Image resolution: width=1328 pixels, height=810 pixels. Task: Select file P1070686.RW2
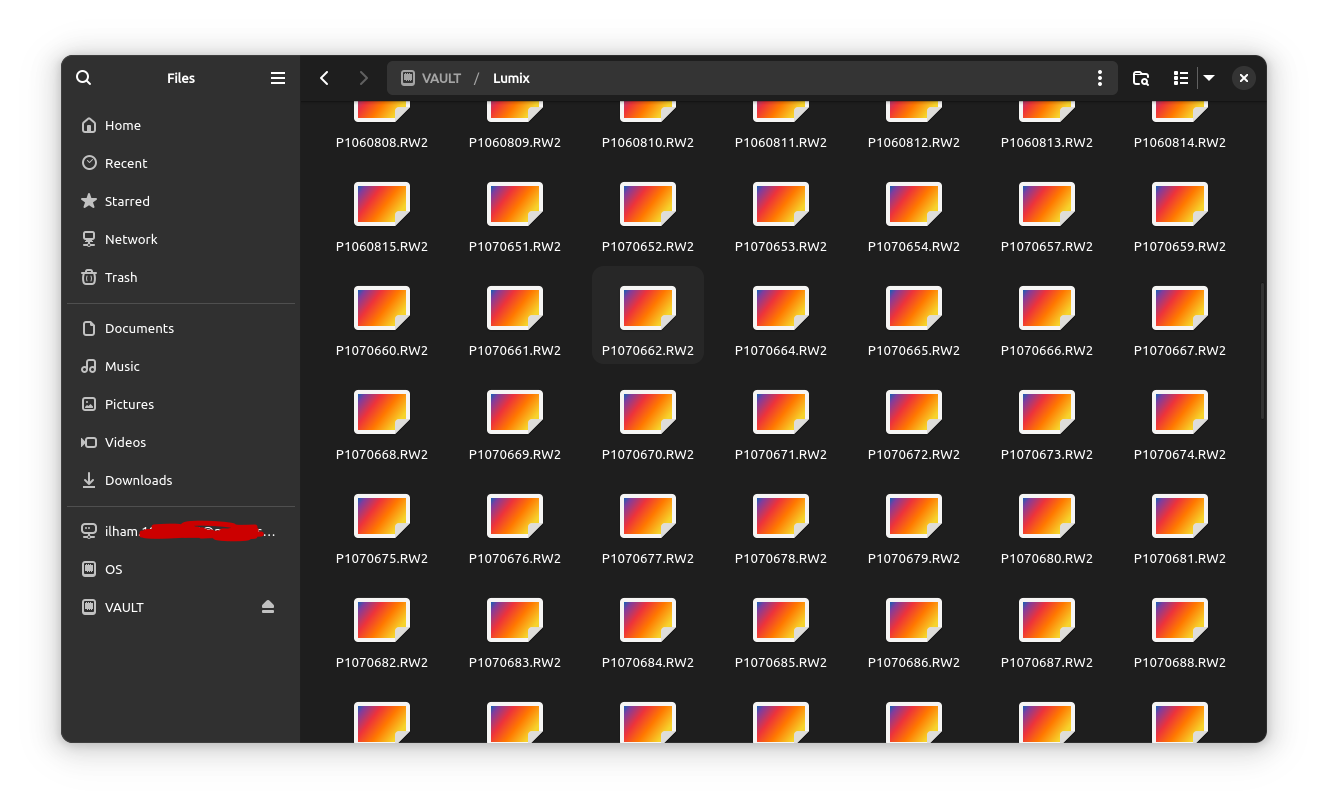click(914, 633)
